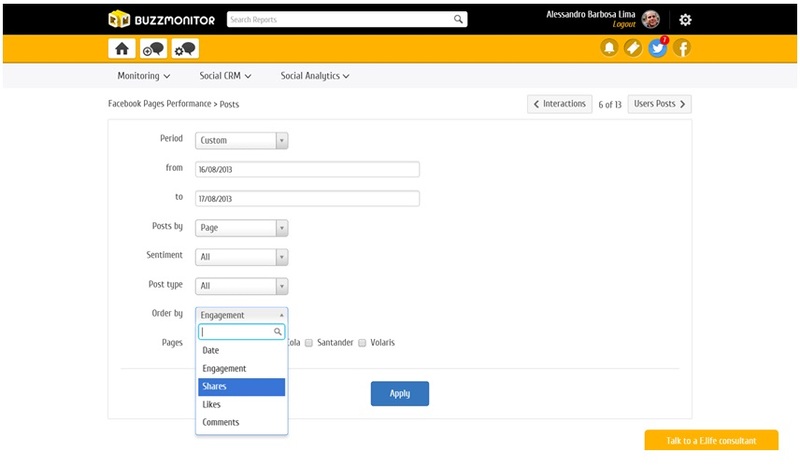Click the speech bubble settings gear icon
Image resolution: width=800 pixels, height=466 pixels.
tap(184, 48)
